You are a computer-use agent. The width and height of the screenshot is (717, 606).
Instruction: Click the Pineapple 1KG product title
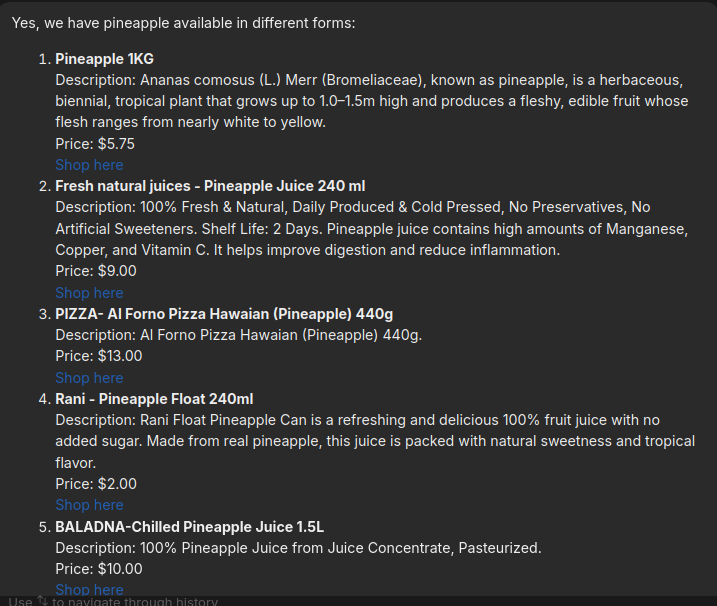coord(104,59)
